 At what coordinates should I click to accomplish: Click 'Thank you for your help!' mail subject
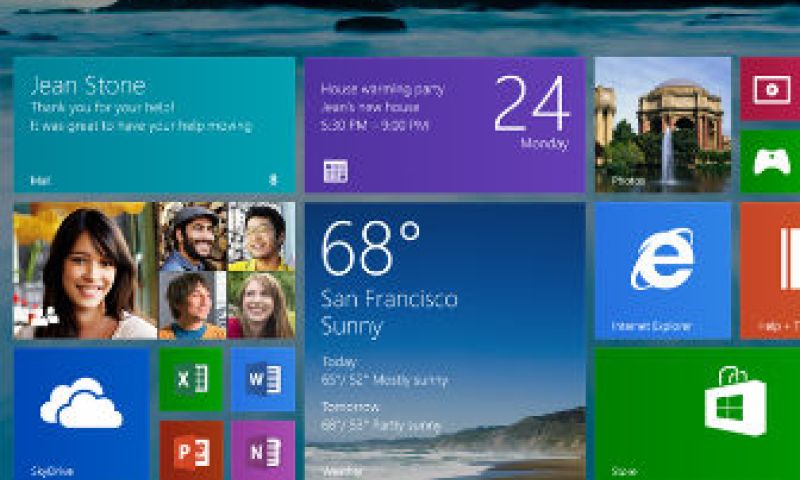click(x=103, y=107)
